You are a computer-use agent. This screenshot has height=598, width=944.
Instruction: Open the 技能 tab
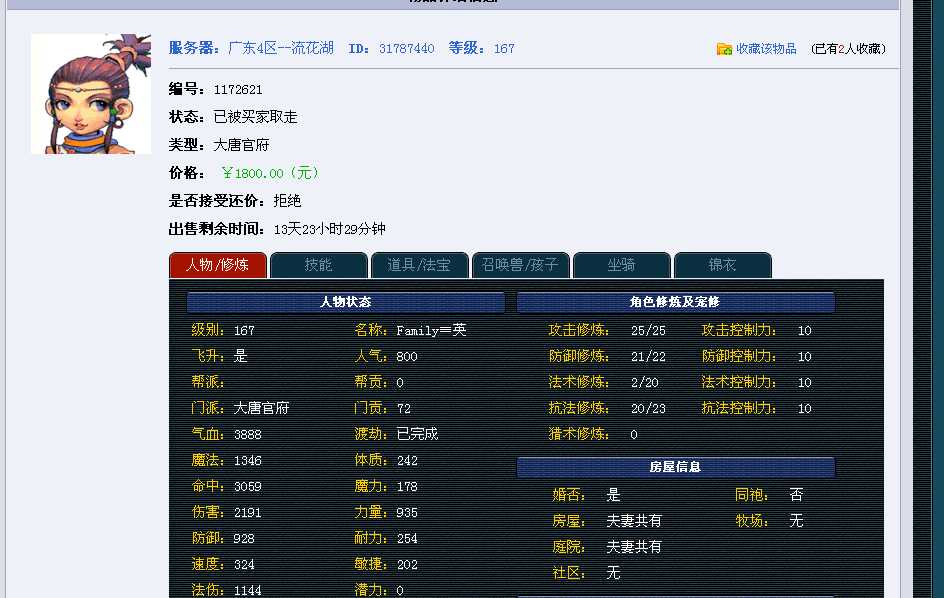(x=319, y=265)
